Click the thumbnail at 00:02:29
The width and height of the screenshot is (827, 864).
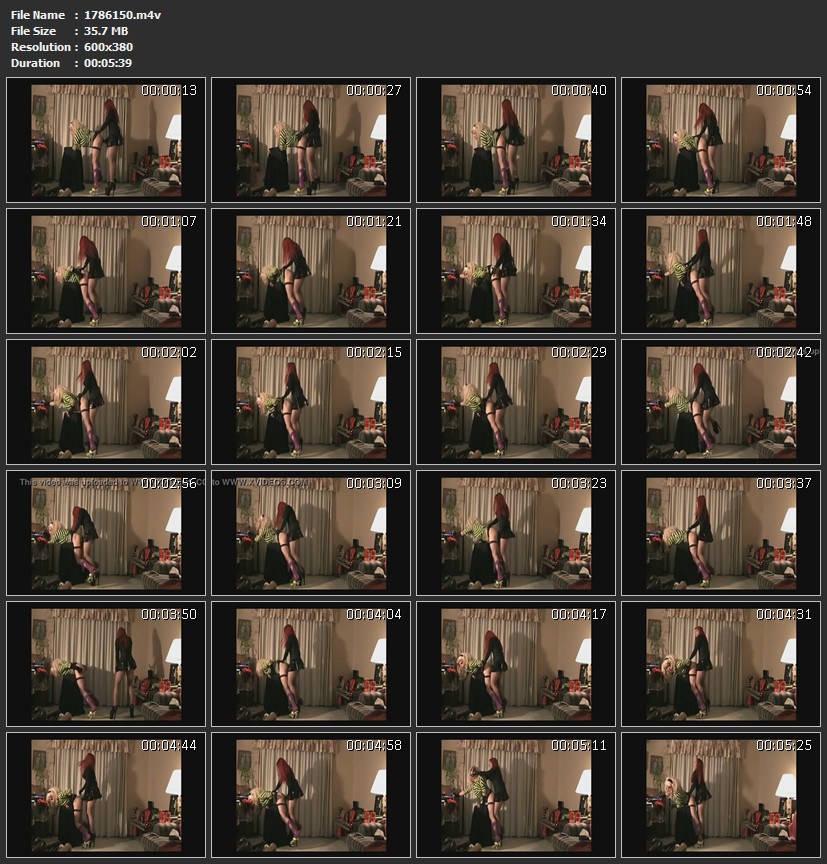516,402
